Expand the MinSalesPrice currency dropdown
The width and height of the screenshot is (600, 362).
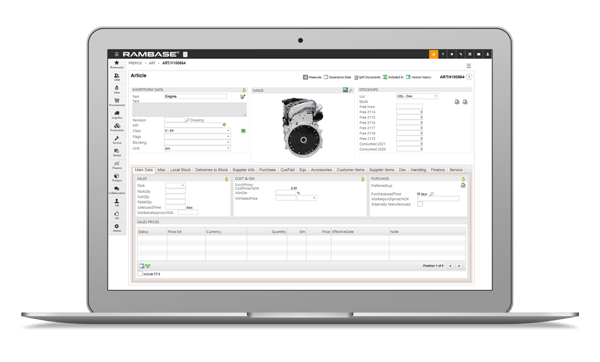point(307,198)
